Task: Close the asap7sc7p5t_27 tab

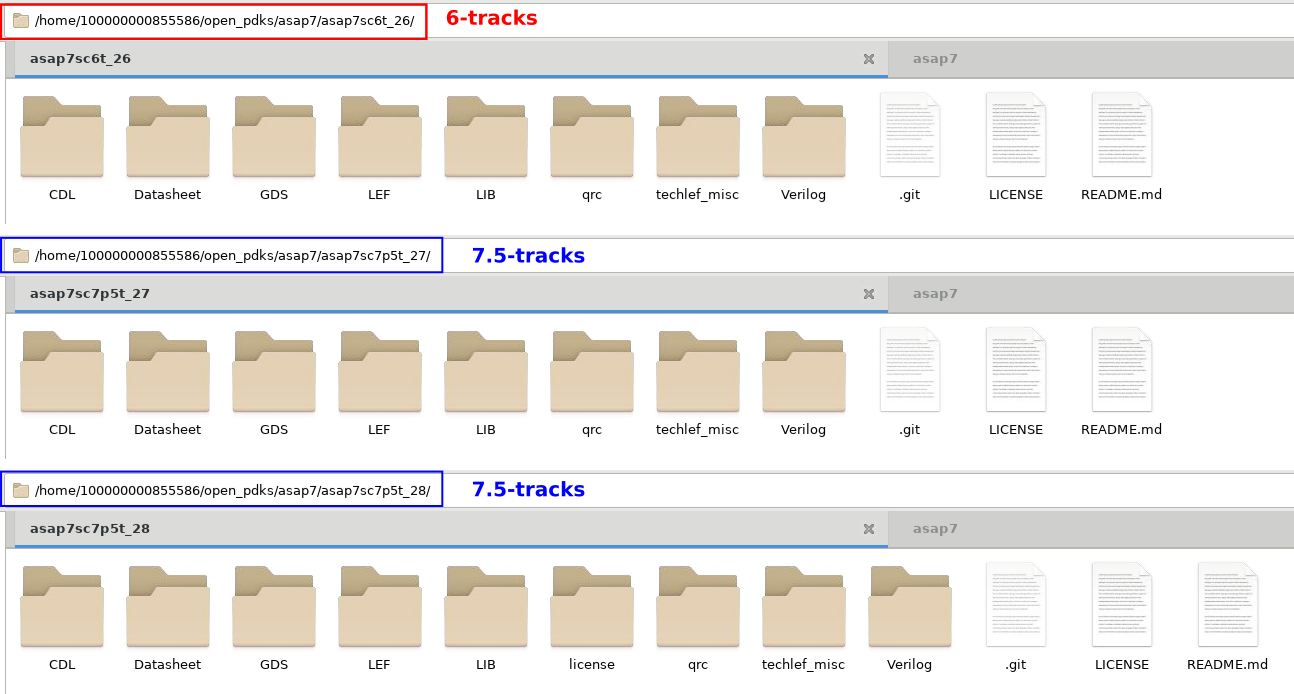Action: [869, 294]
